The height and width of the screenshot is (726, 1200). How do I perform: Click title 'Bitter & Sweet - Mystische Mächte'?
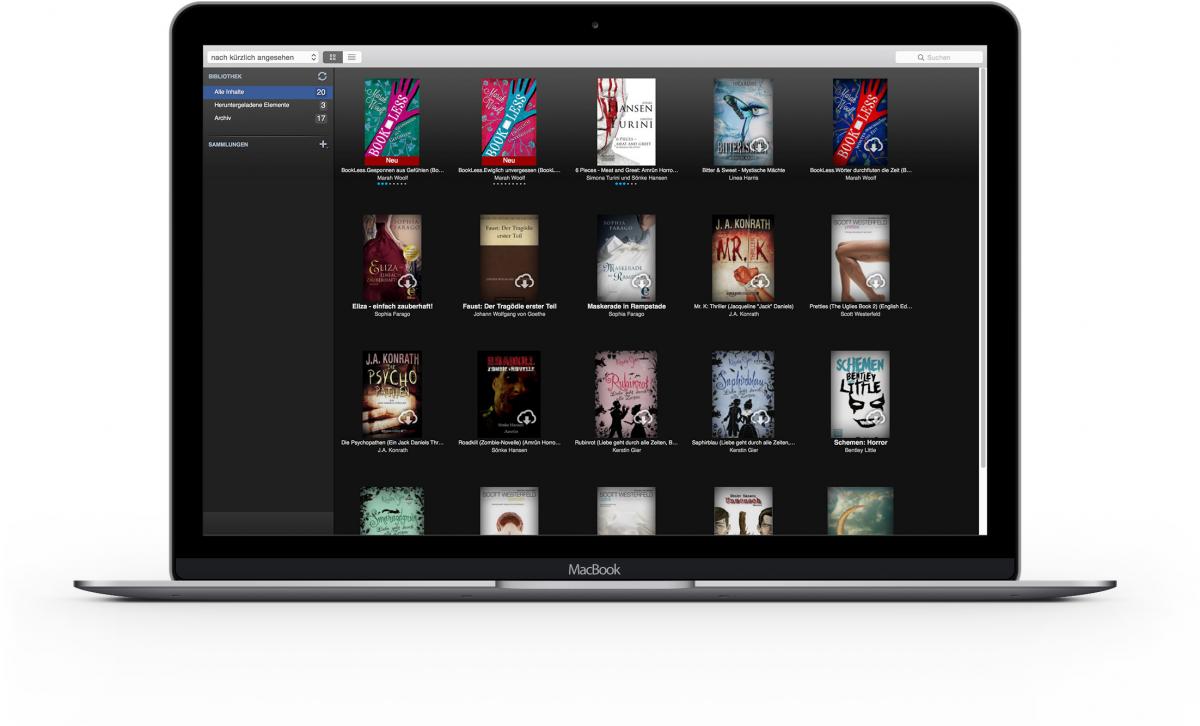click(743, 171)
